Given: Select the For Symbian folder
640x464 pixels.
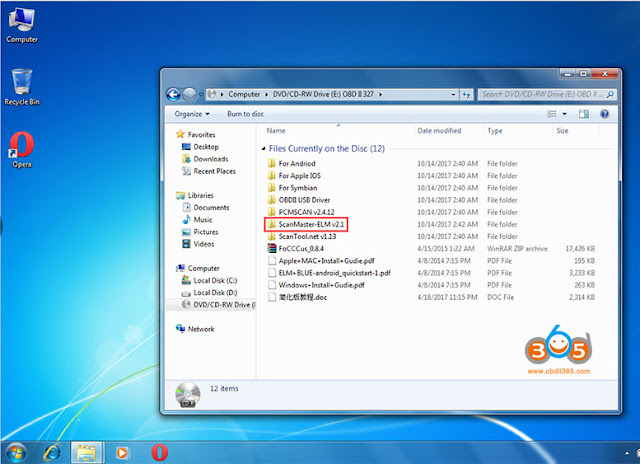Looking at the screenshot, I should coord(298,188).
